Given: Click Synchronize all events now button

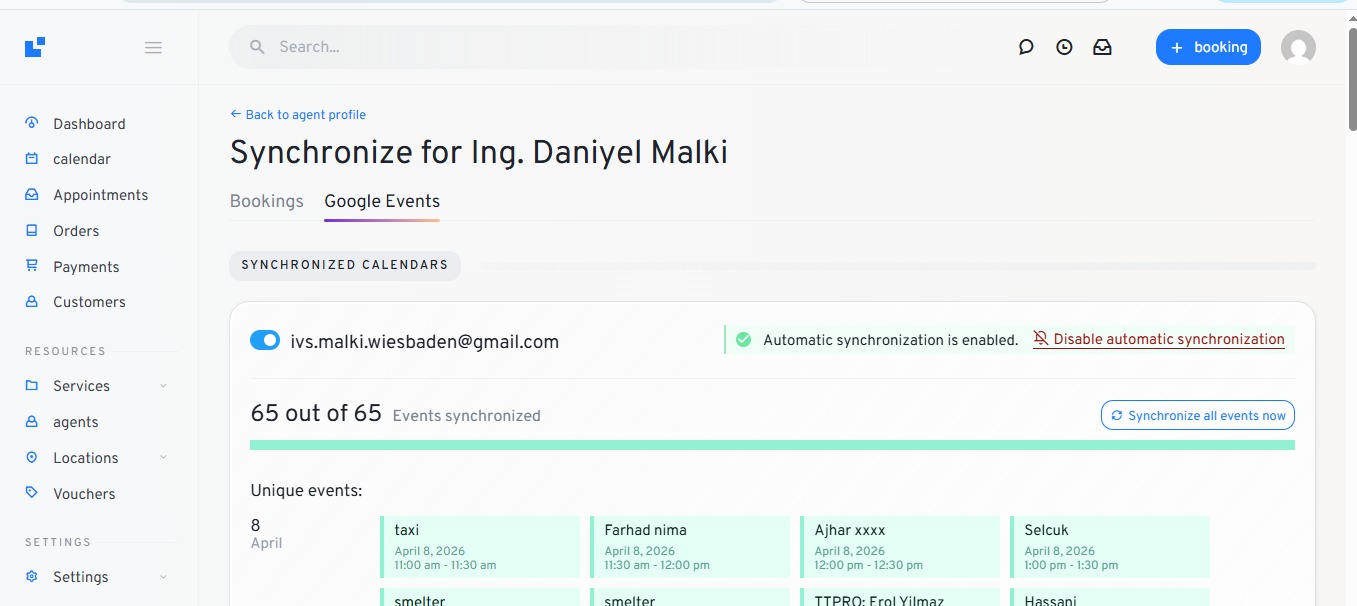Looking at the screenshot, I should 1197,415.
